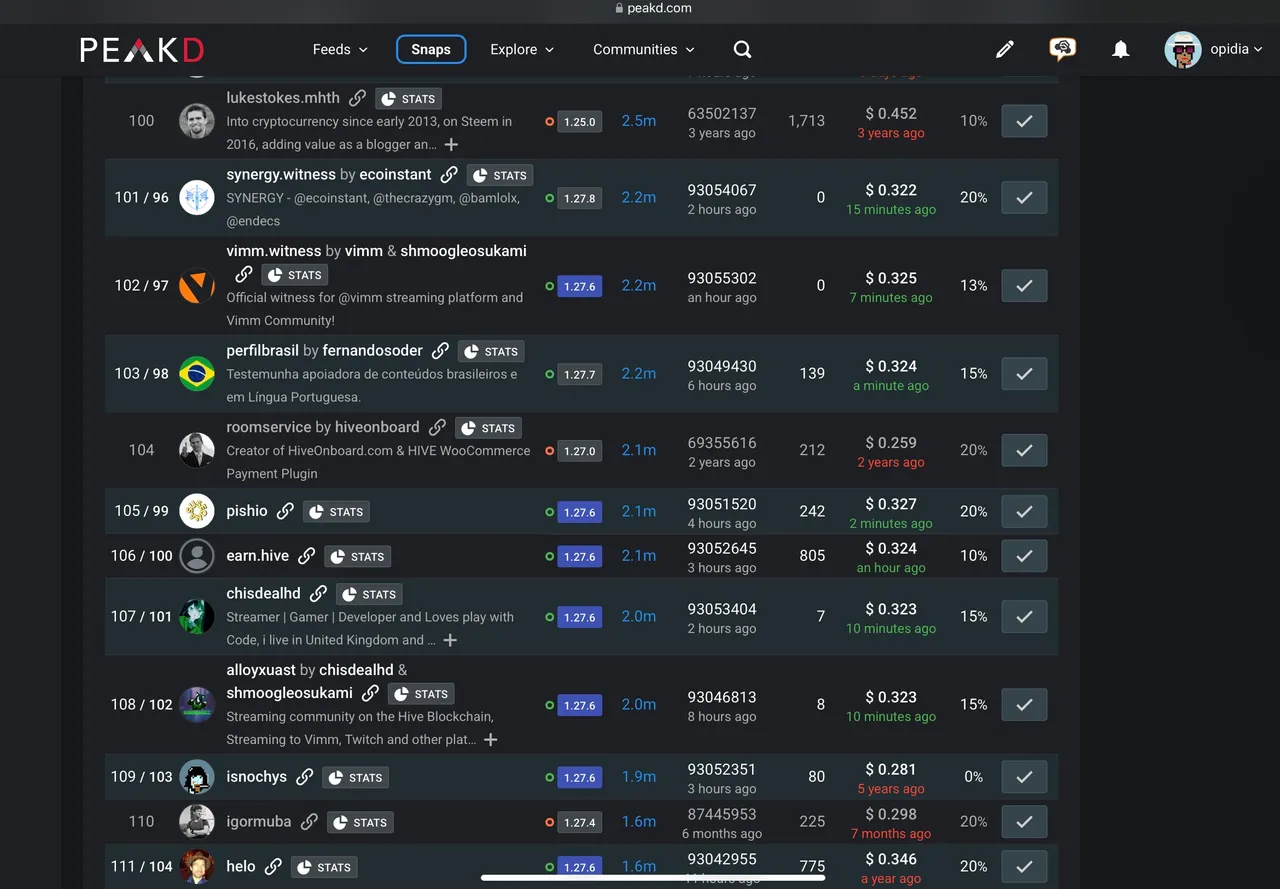The width and height of the screenshot is (1280, 889).
Task: Toggle vote checkmark for perfilbrasil
Action: click(1024, 374)
